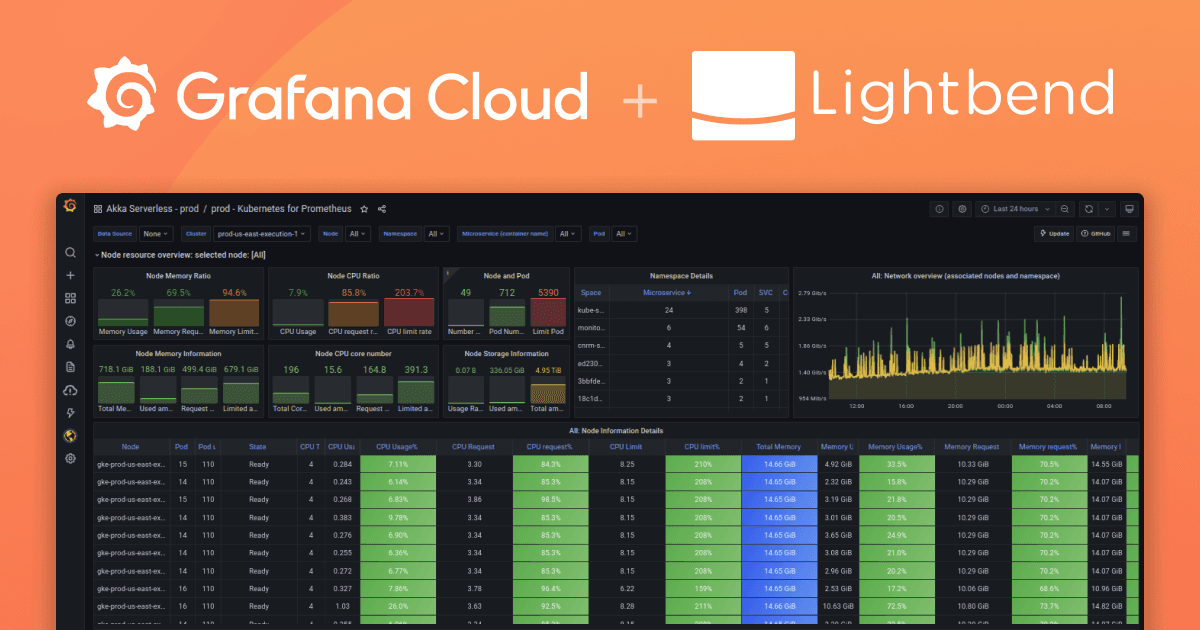The height and width of the screenshot is (630, 1200).
Task: Select the Explore compass icon
Action: tap(70, 321)
